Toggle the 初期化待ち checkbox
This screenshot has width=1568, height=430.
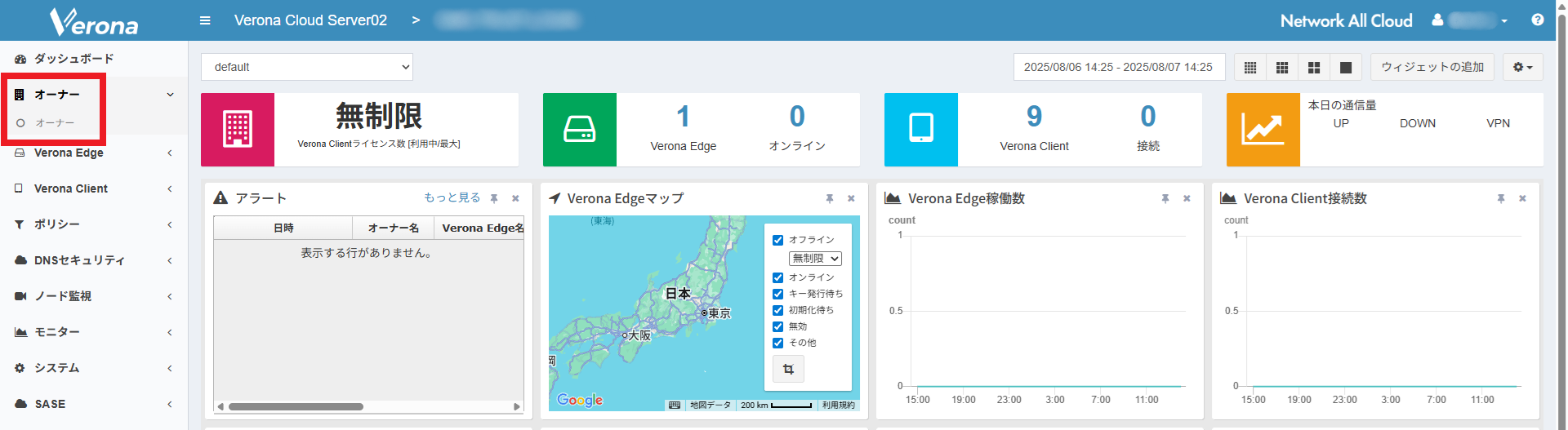point(778,310)
